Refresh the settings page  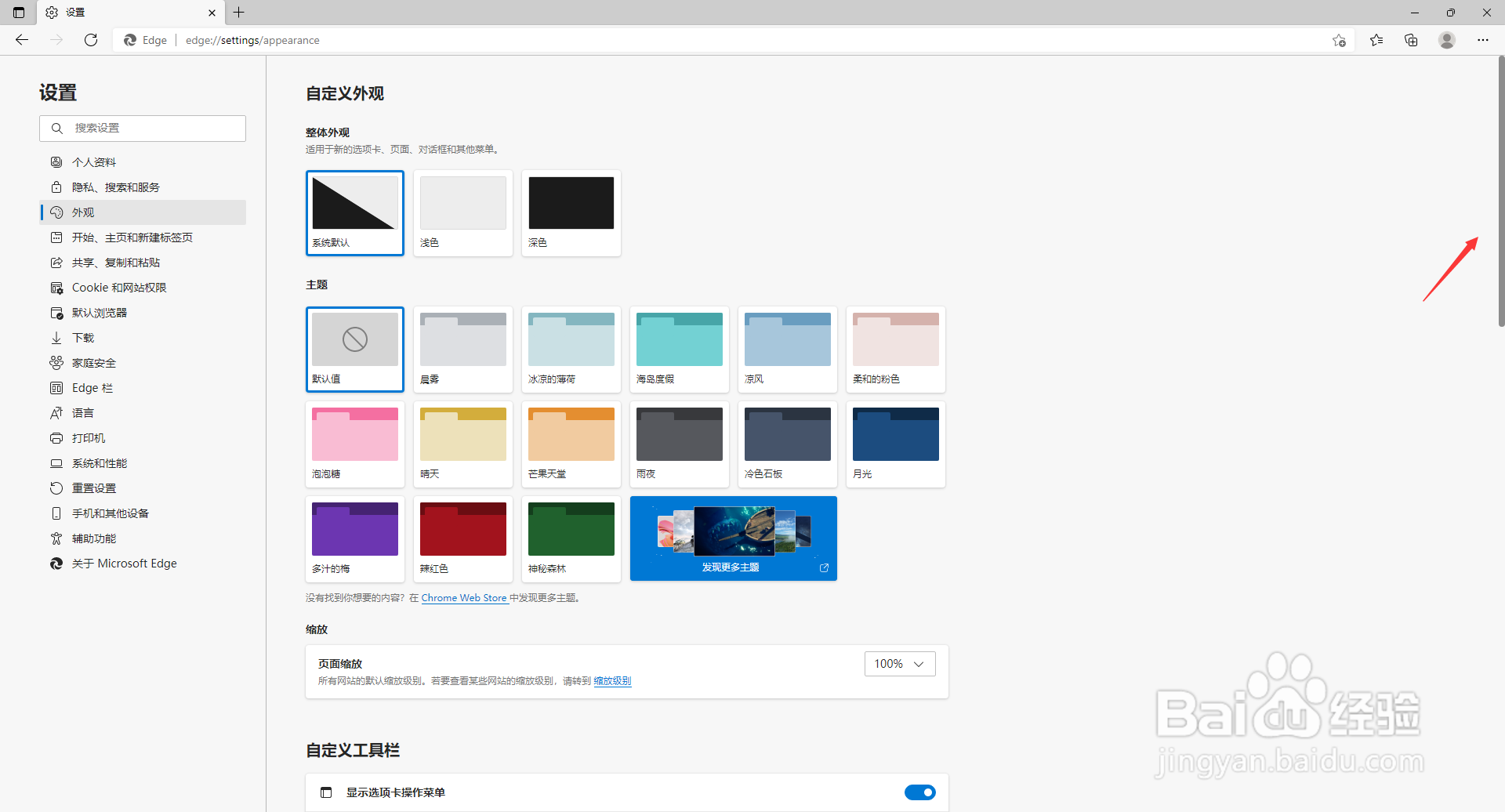pyautogui.click(x=91, y=40)
